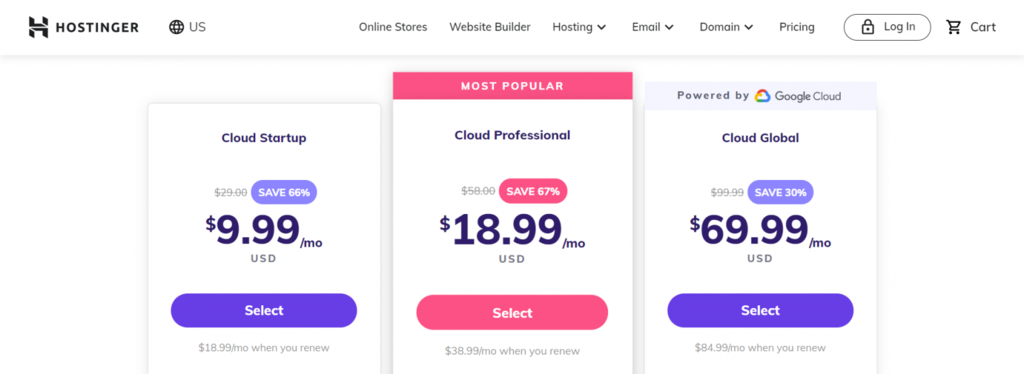Select the Cloud Professional plan

click(x=512, y=313)
